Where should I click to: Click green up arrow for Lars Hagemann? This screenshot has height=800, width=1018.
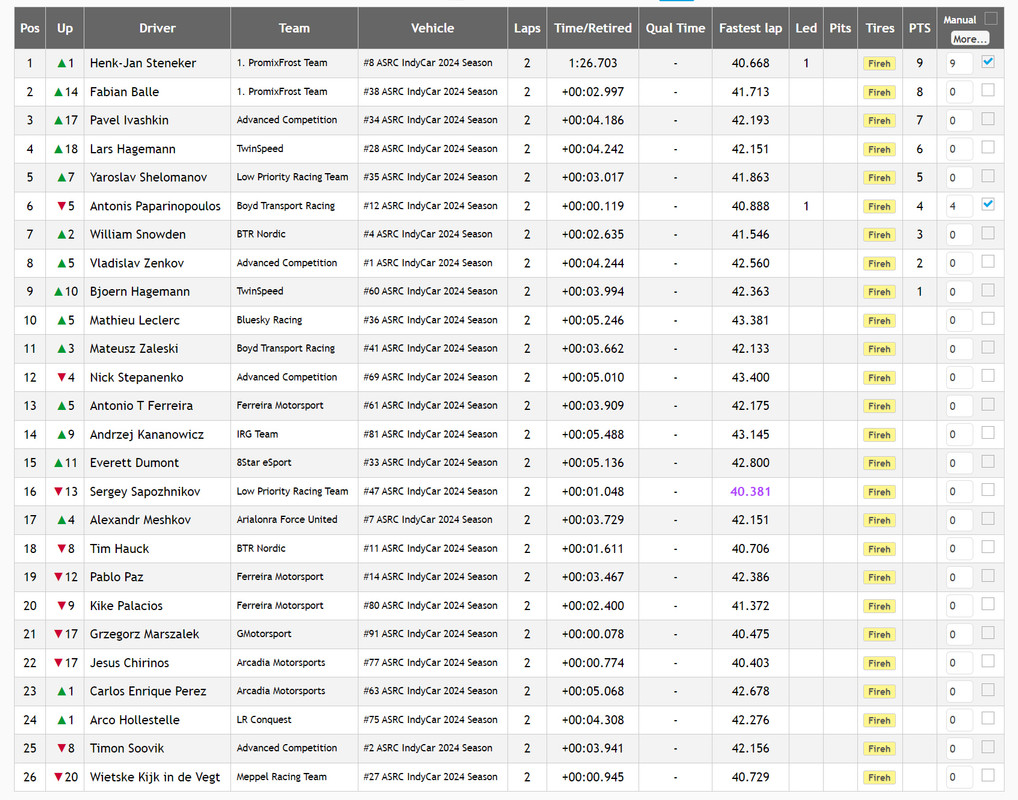pos(58,149)
